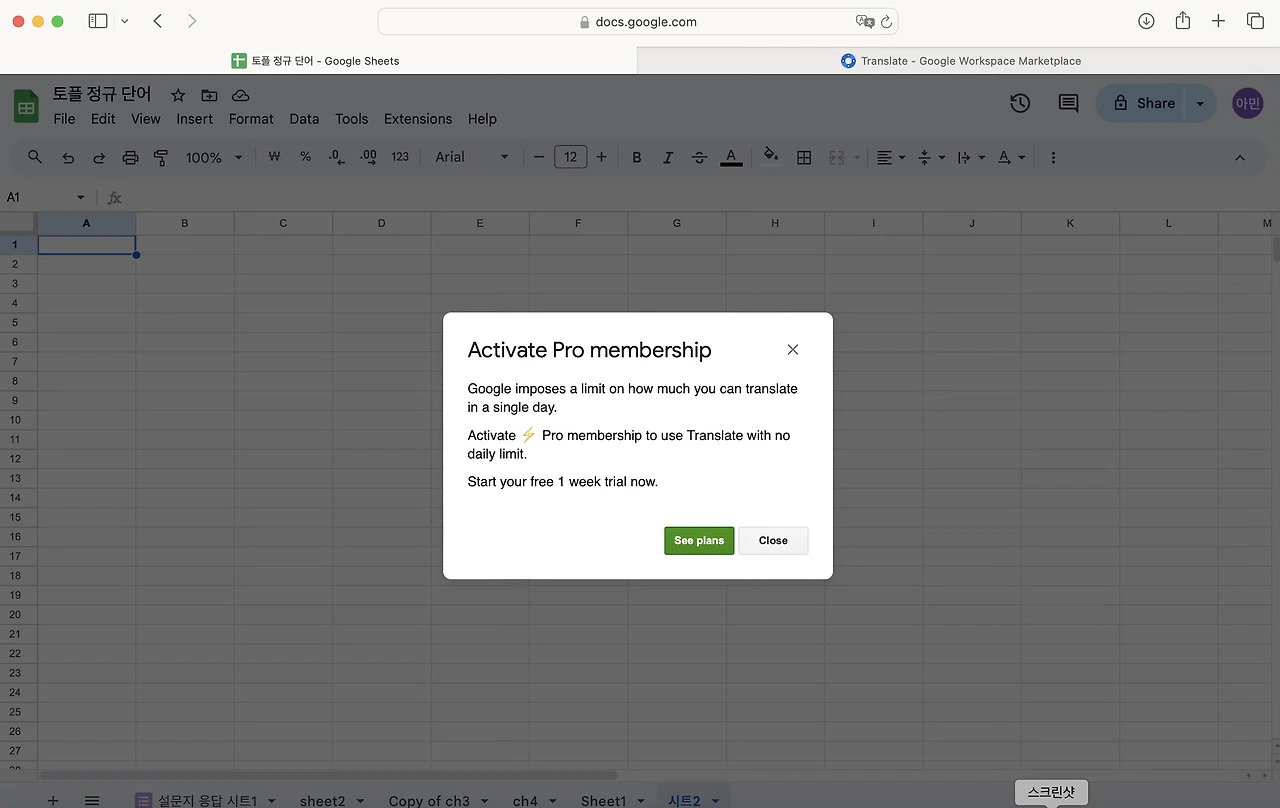Click the font size field

tap(570, 157)
